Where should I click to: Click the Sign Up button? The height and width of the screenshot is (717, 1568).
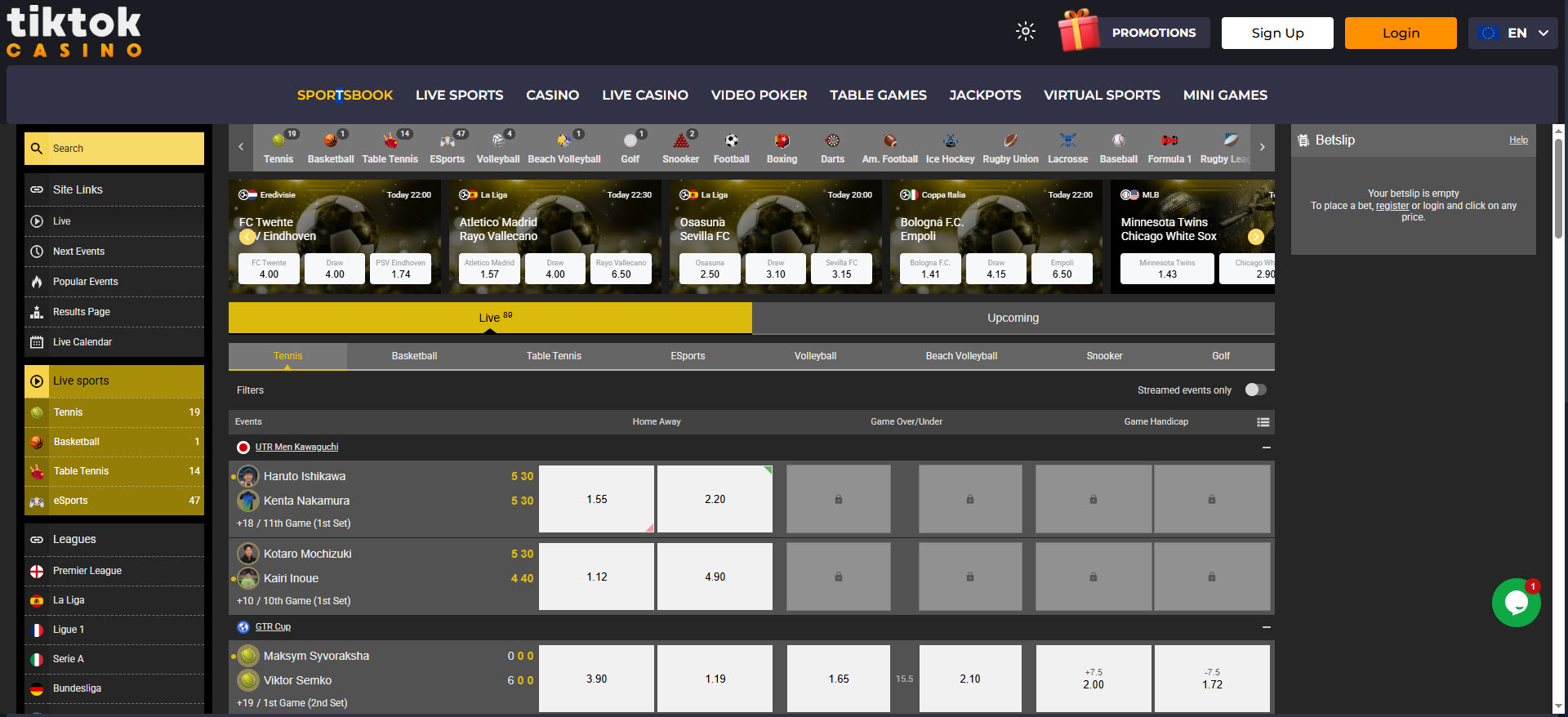pyautogui.click(x=1276, y=33)
